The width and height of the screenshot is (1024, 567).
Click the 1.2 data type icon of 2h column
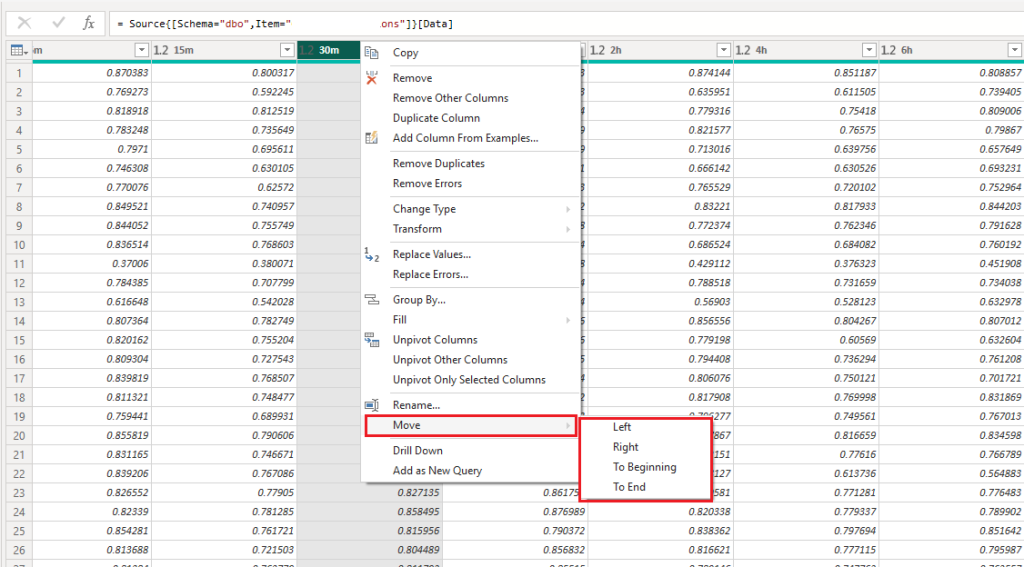[x=597, y=50]
